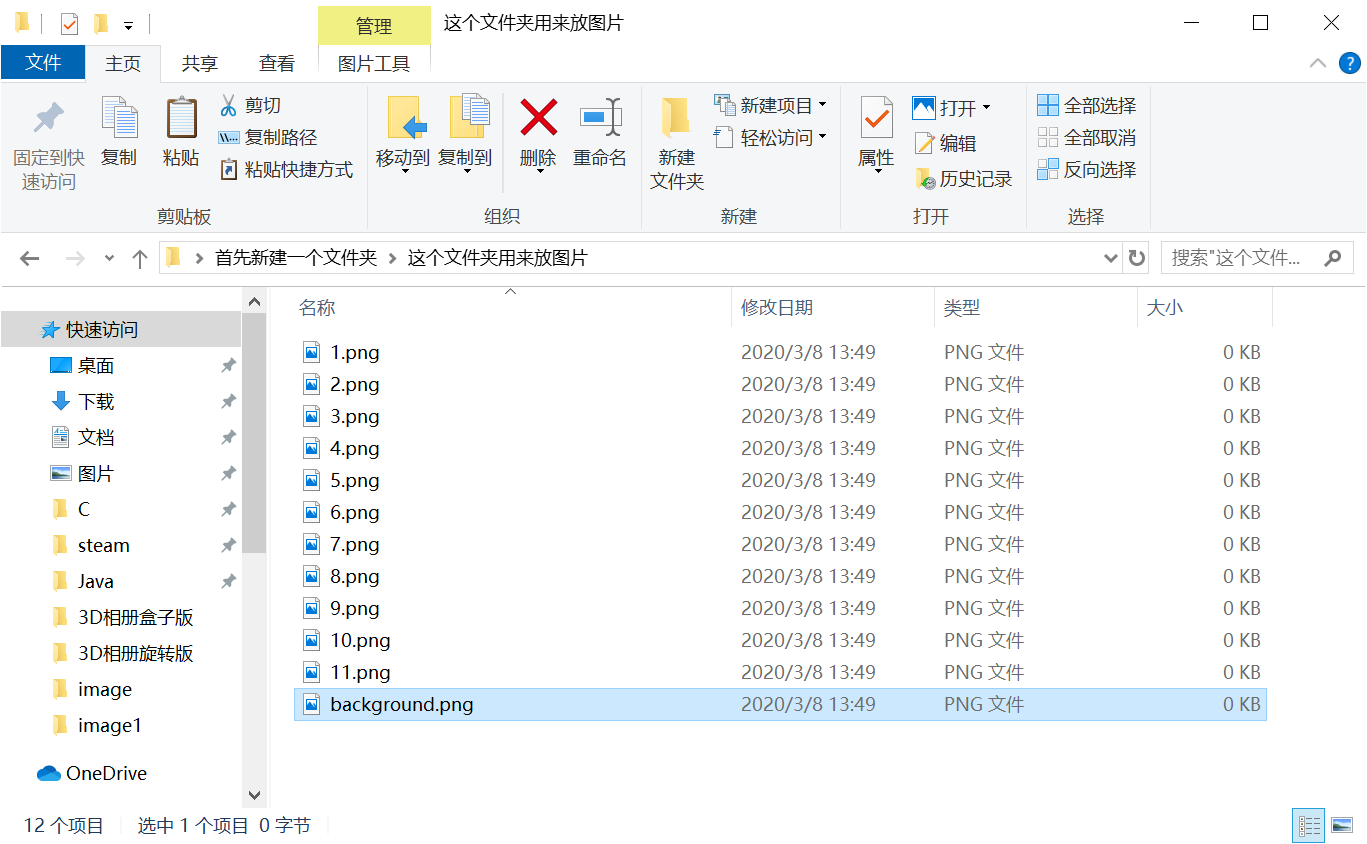
Task: Select file background.png
Action: (780, 704)
